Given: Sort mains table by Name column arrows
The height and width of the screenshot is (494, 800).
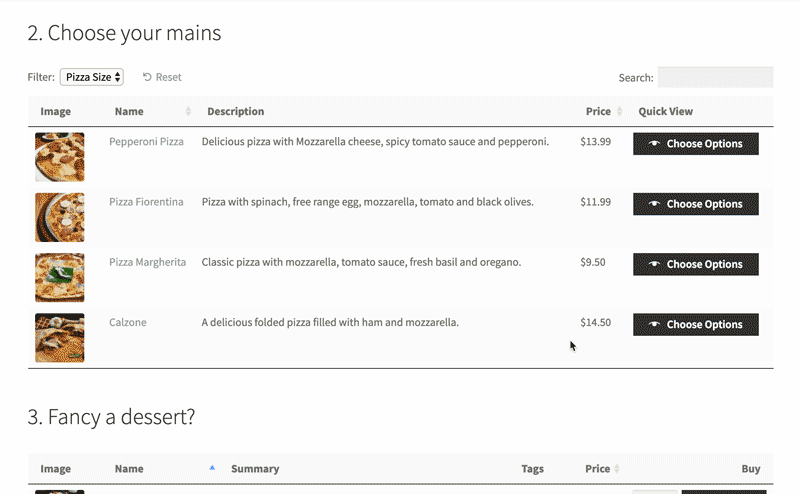Looking at the screenshot, I should click(x=188, y=111).
